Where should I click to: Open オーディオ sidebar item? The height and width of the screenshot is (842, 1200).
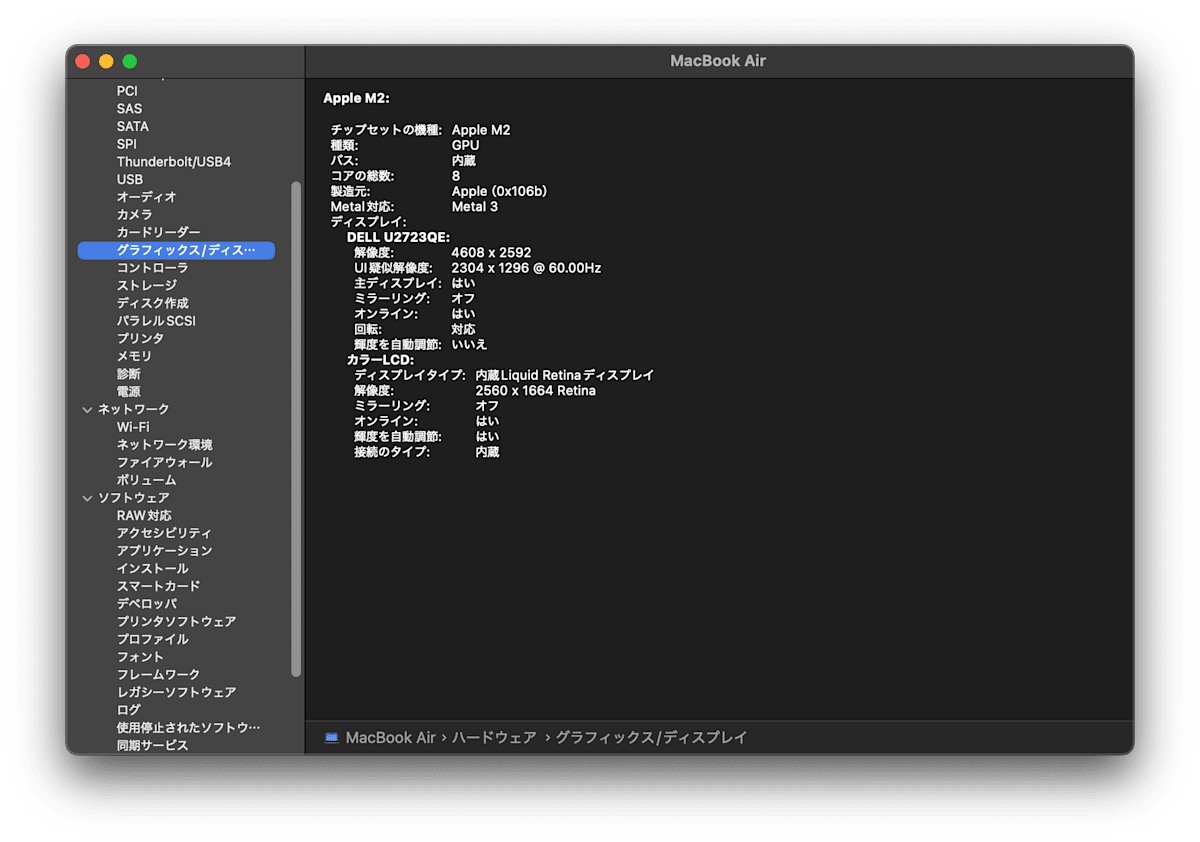(x=146, y=197)
